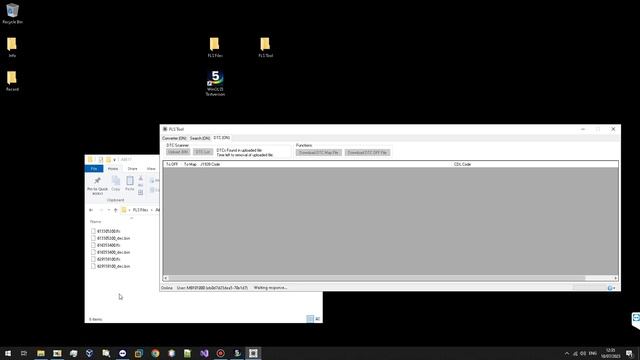This screenshot has height=360, width=640.
Task: Click the taskbar clock and date
Action: coord(611,353)
